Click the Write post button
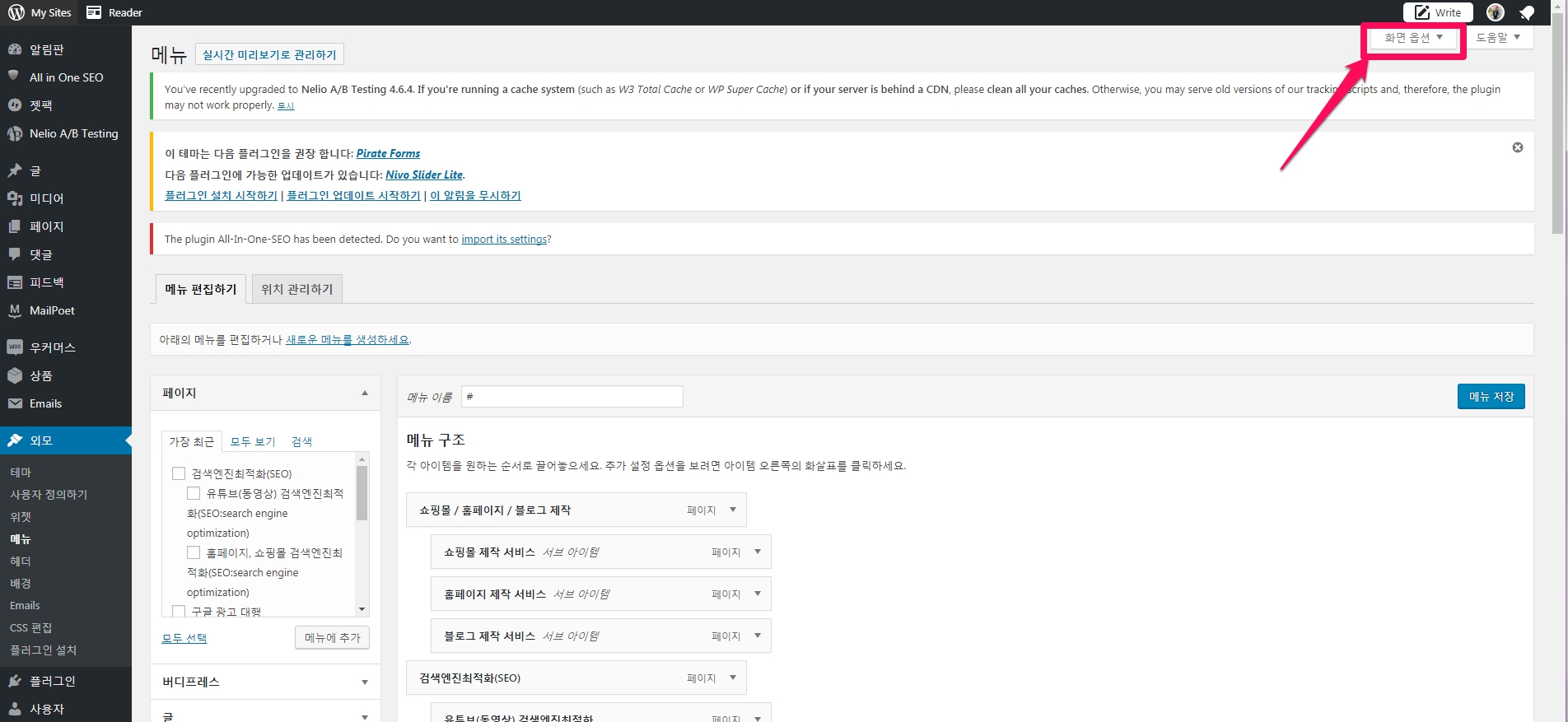Screen dimensions: 1568x722 1438,12
